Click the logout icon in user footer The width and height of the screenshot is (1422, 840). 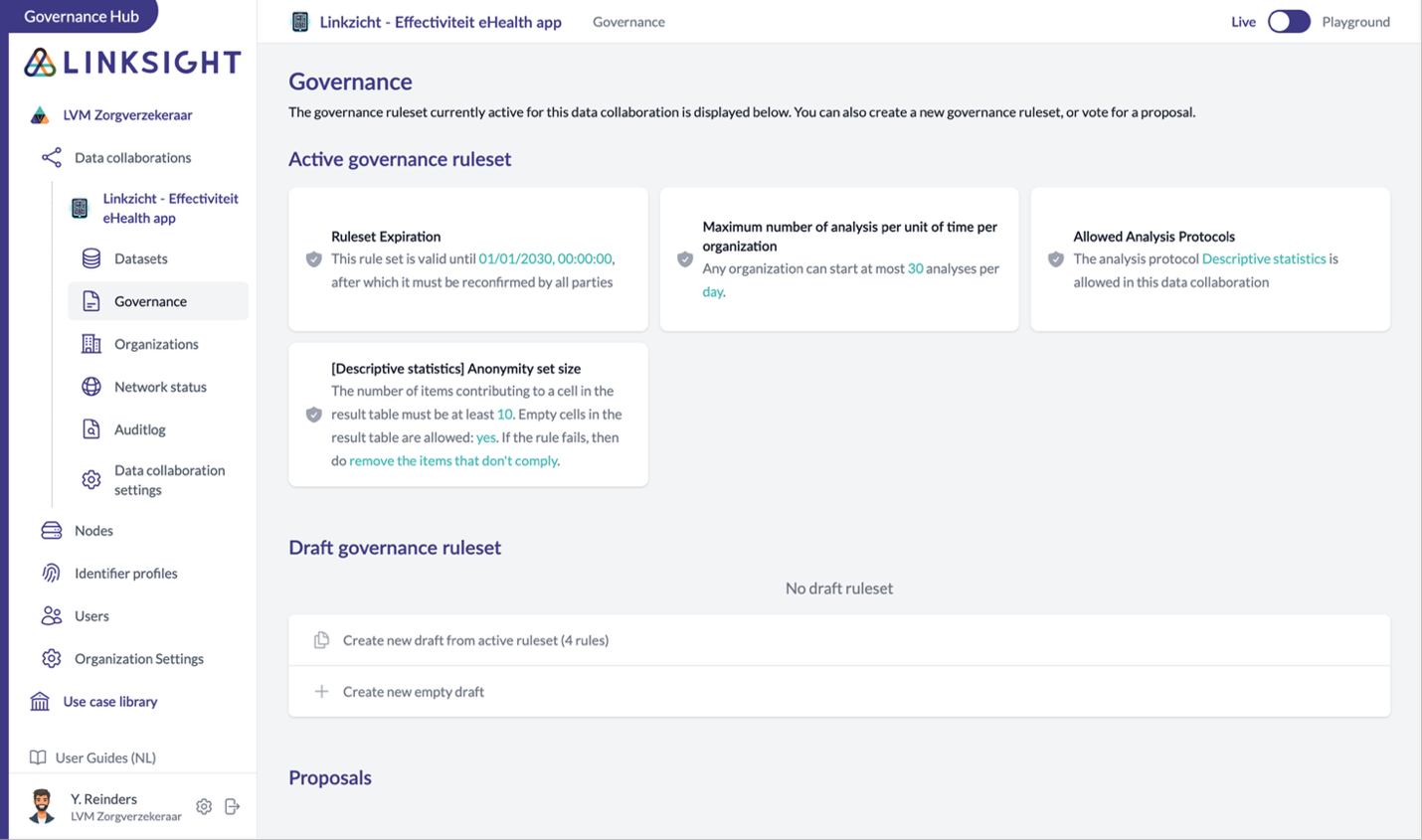(233, 806)
